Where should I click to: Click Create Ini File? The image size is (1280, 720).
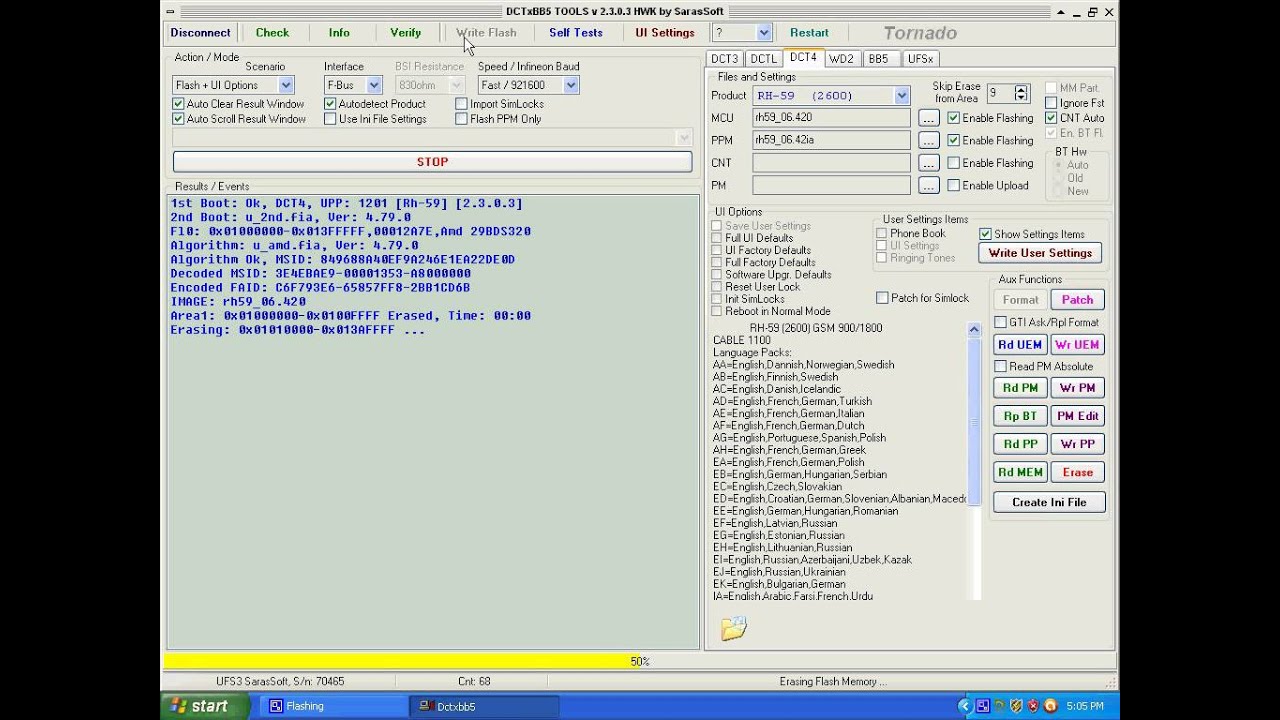(1049, 503)
